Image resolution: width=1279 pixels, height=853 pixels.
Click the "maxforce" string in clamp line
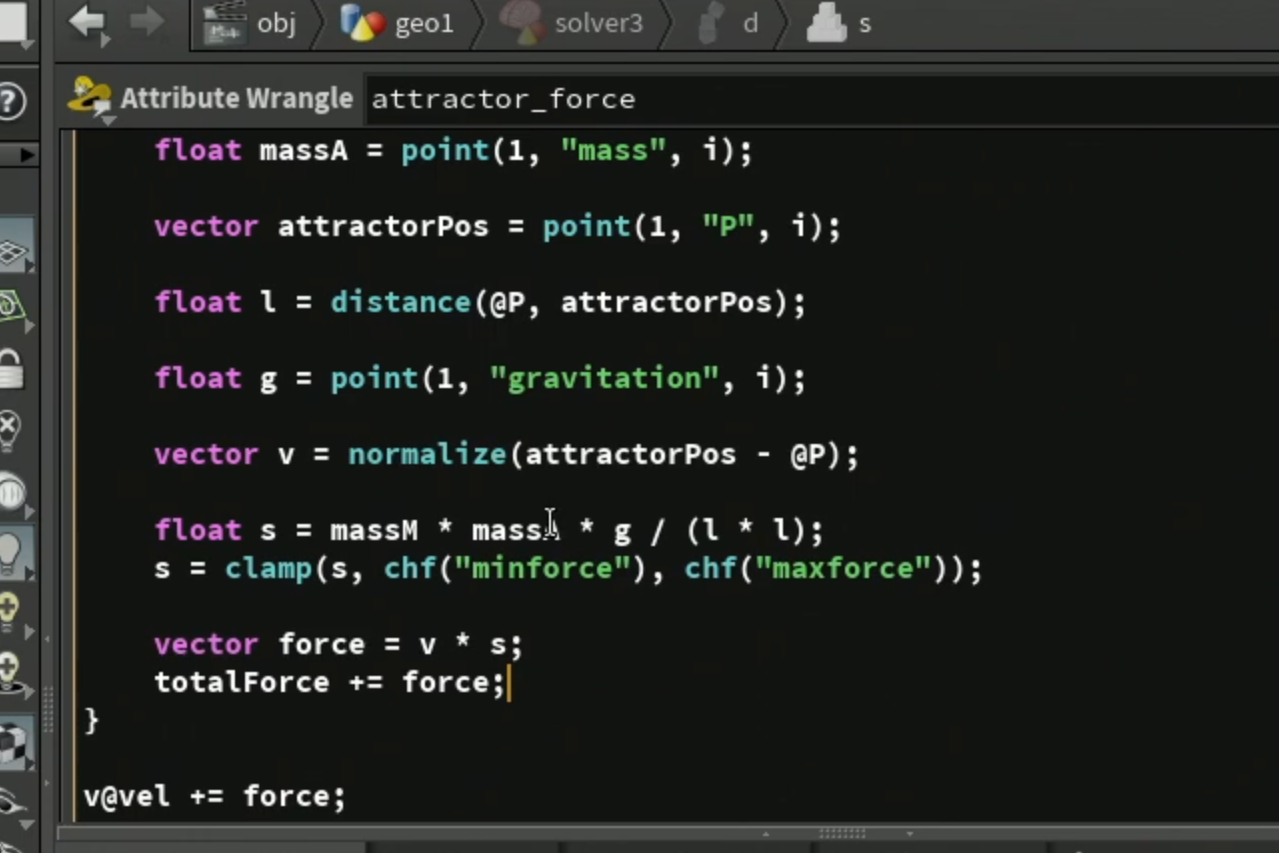(842, 569)
